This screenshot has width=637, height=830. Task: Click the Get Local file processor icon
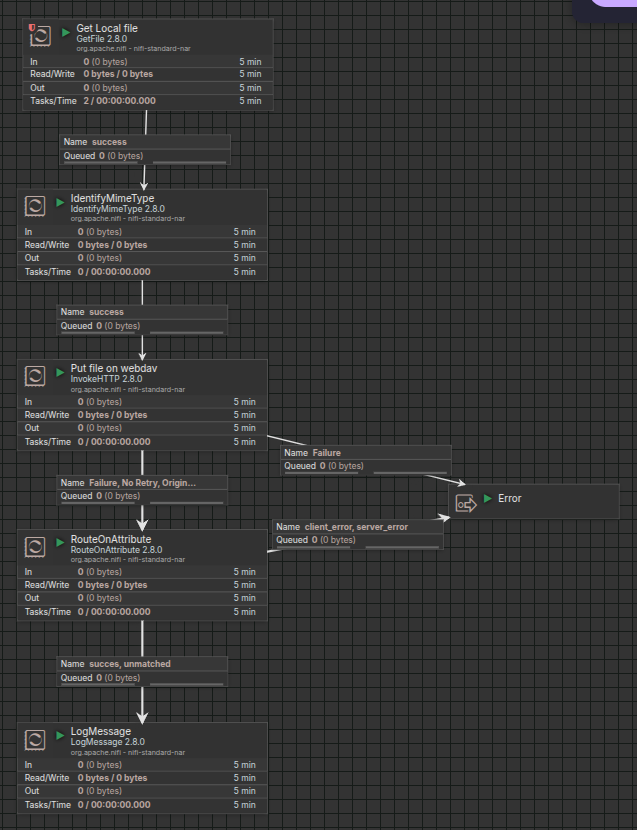point(41,36)
